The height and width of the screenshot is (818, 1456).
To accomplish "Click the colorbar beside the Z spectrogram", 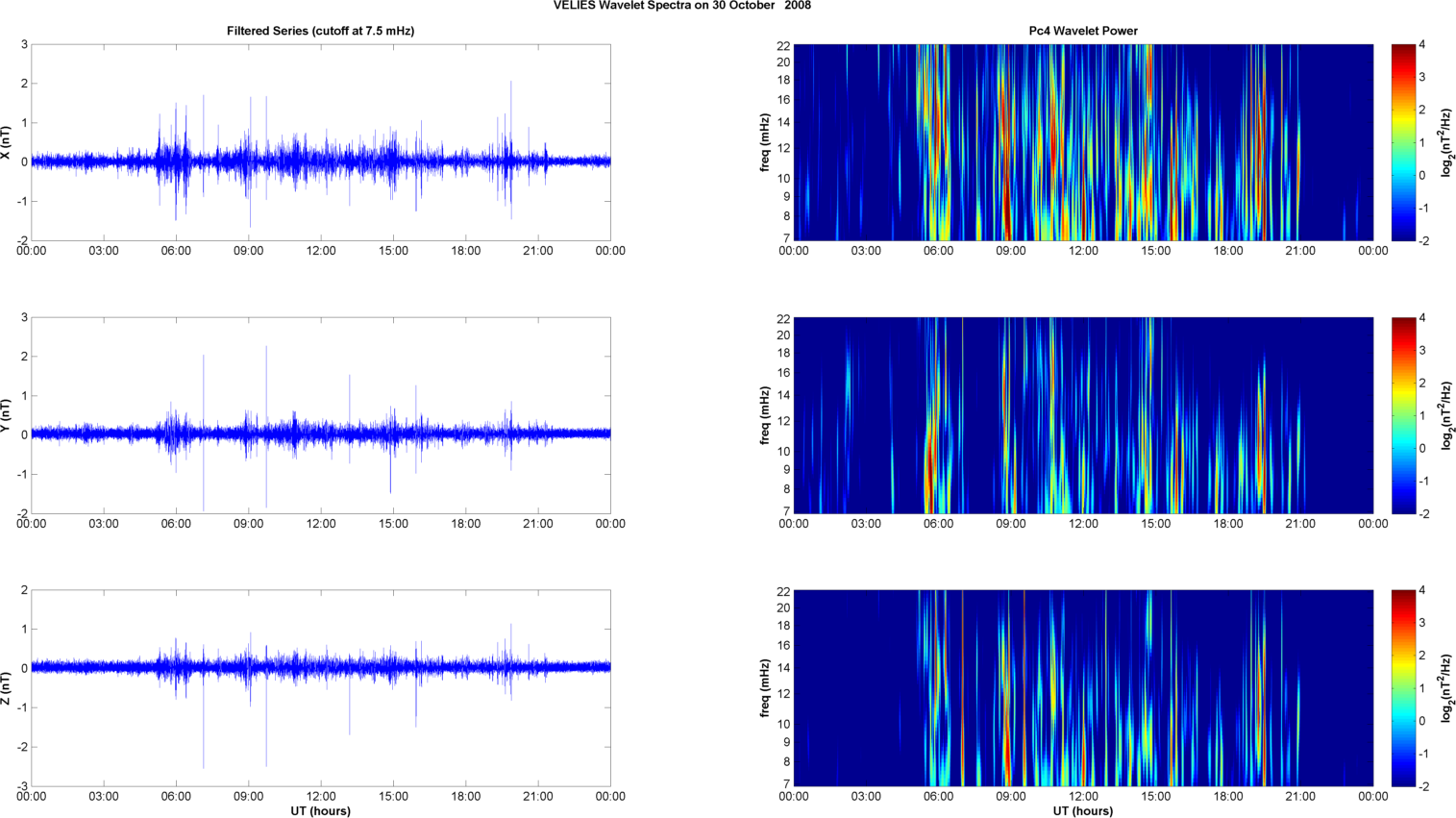I will tap(1403, 688).
